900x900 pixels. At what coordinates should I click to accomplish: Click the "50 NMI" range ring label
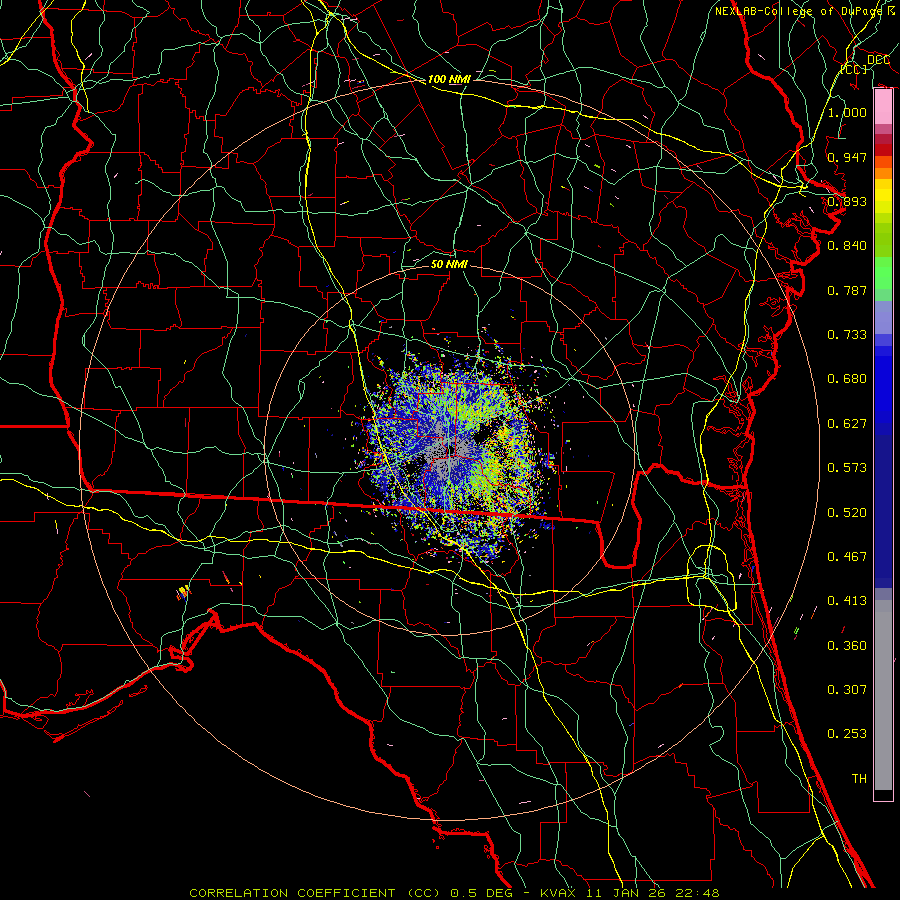pos(449,264)
